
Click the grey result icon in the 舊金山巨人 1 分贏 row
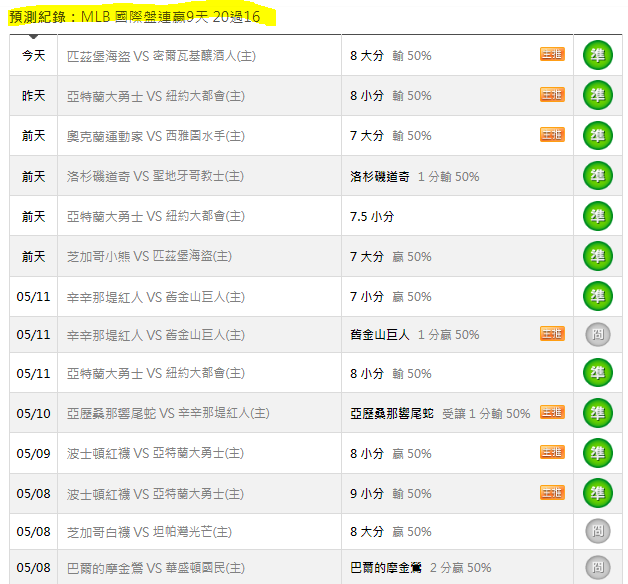point(598,334)
